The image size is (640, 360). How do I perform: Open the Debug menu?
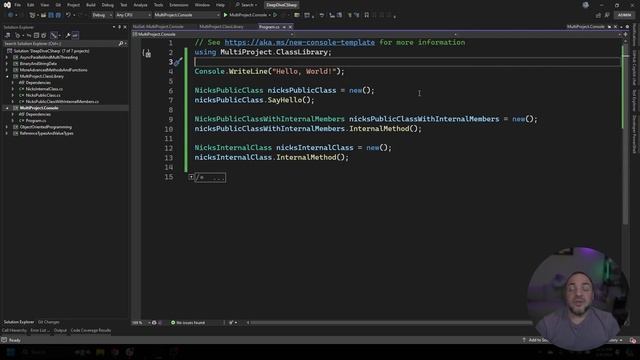coord(108,5)
